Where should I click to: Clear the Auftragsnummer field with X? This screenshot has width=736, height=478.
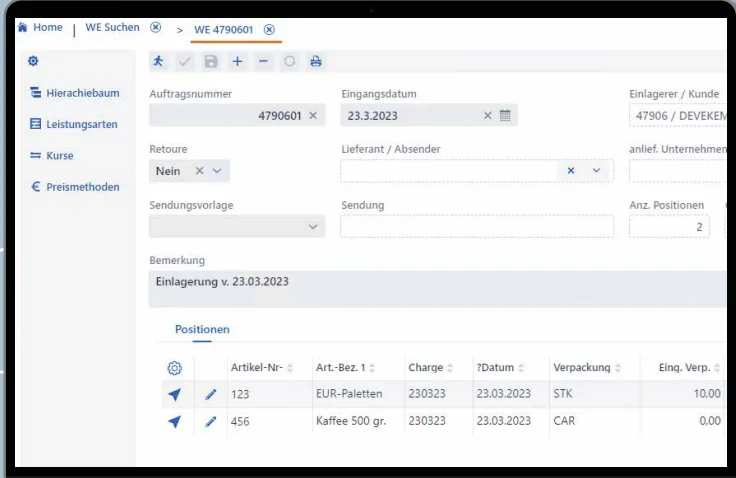[313, 116]
